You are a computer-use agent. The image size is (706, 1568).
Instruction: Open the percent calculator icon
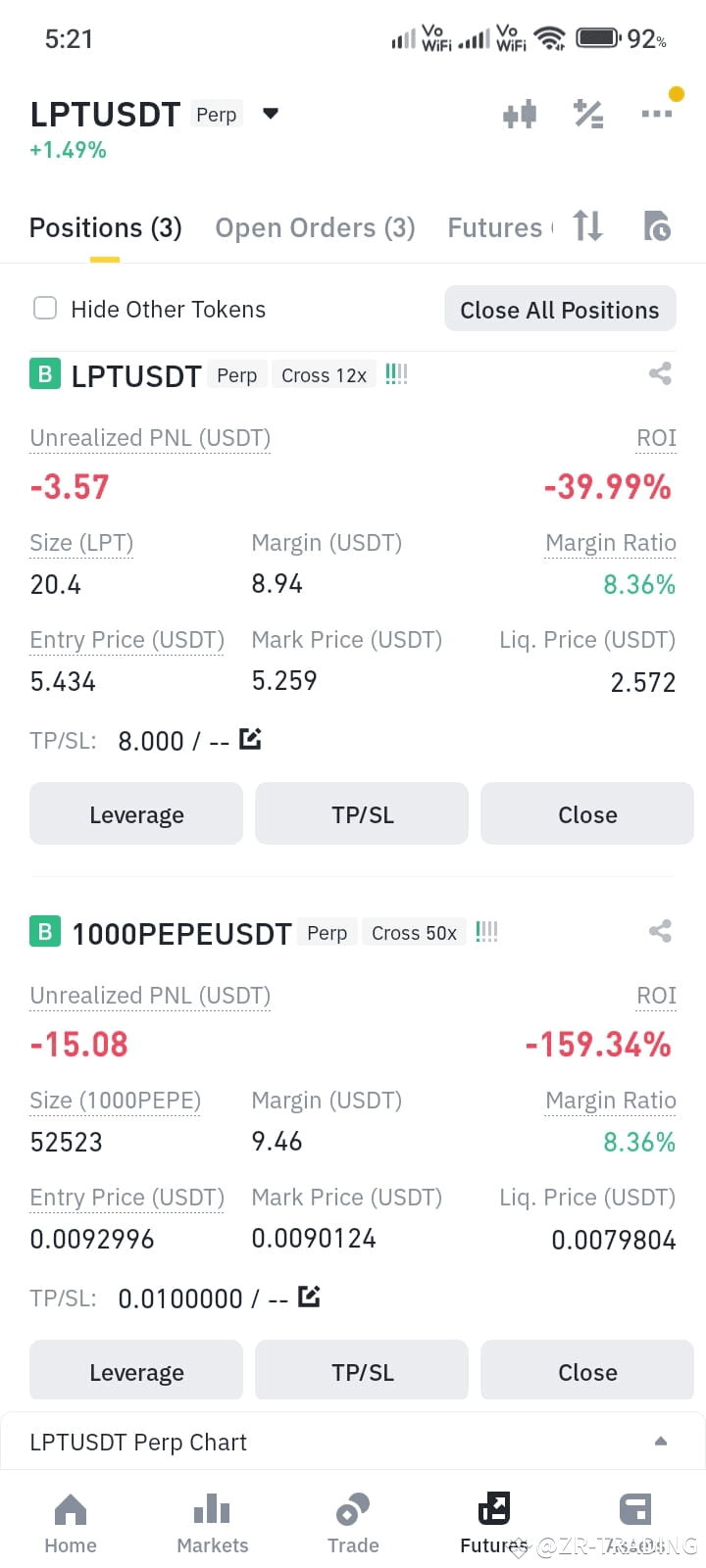tap(588, 115)
